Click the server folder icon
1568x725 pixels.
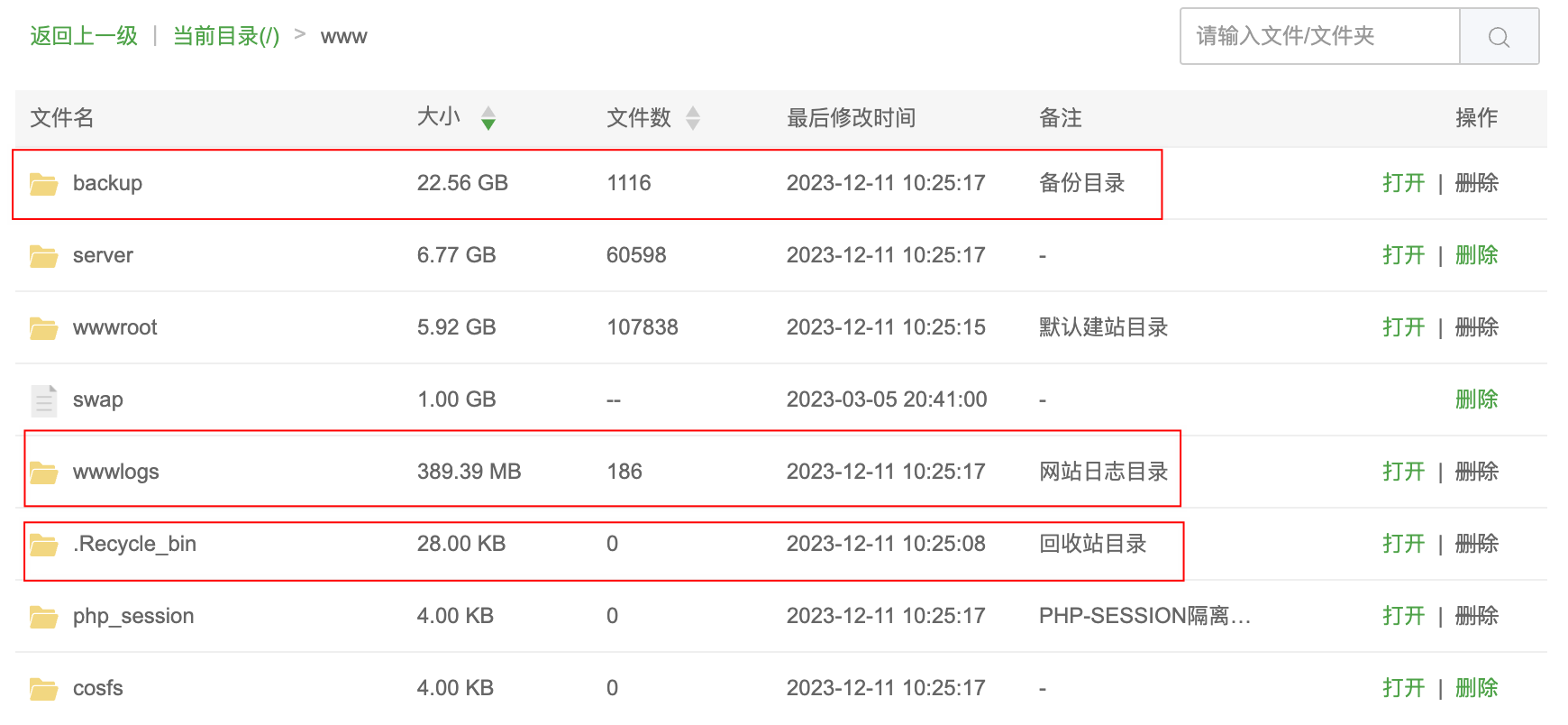(43, 256)
